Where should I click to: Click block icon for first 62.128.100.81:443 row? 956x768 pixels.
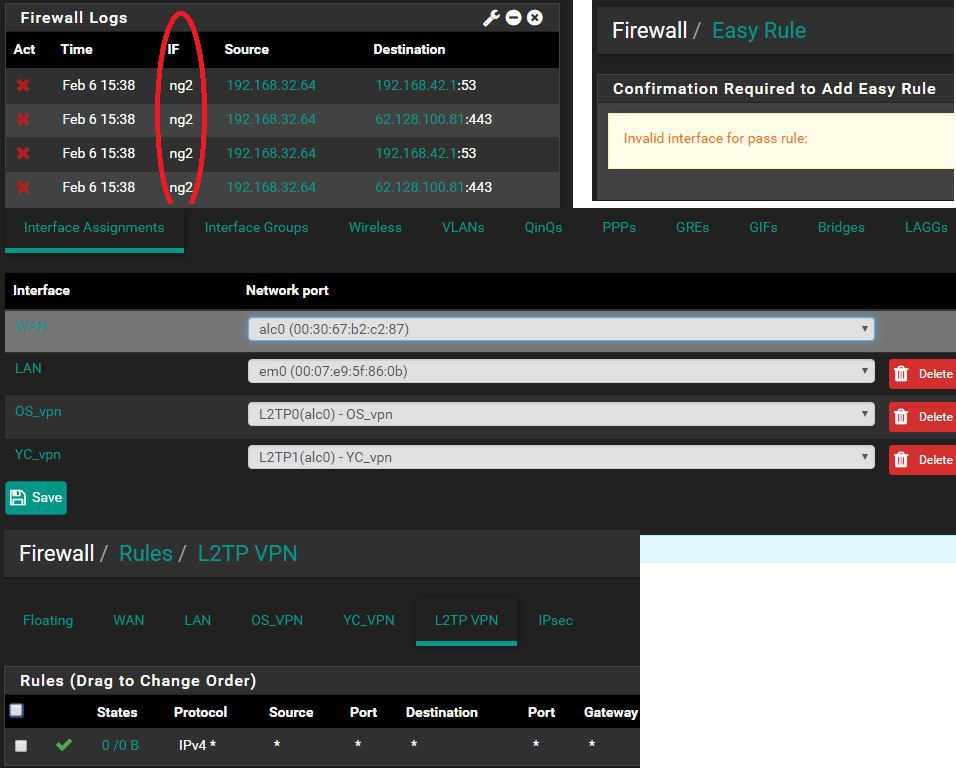click(x=23, y=119)
